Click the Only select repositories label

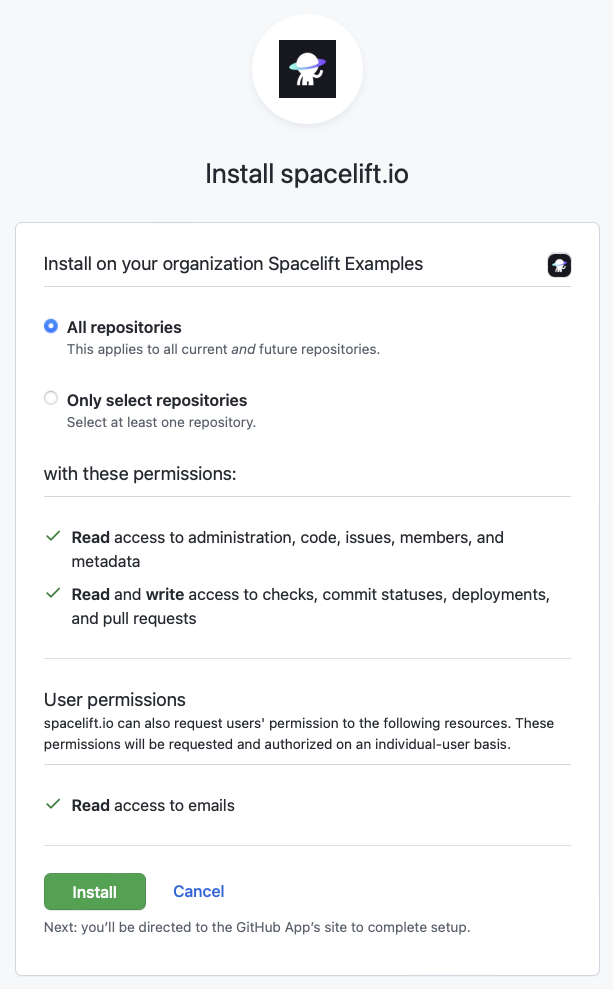tap(157, 401)
